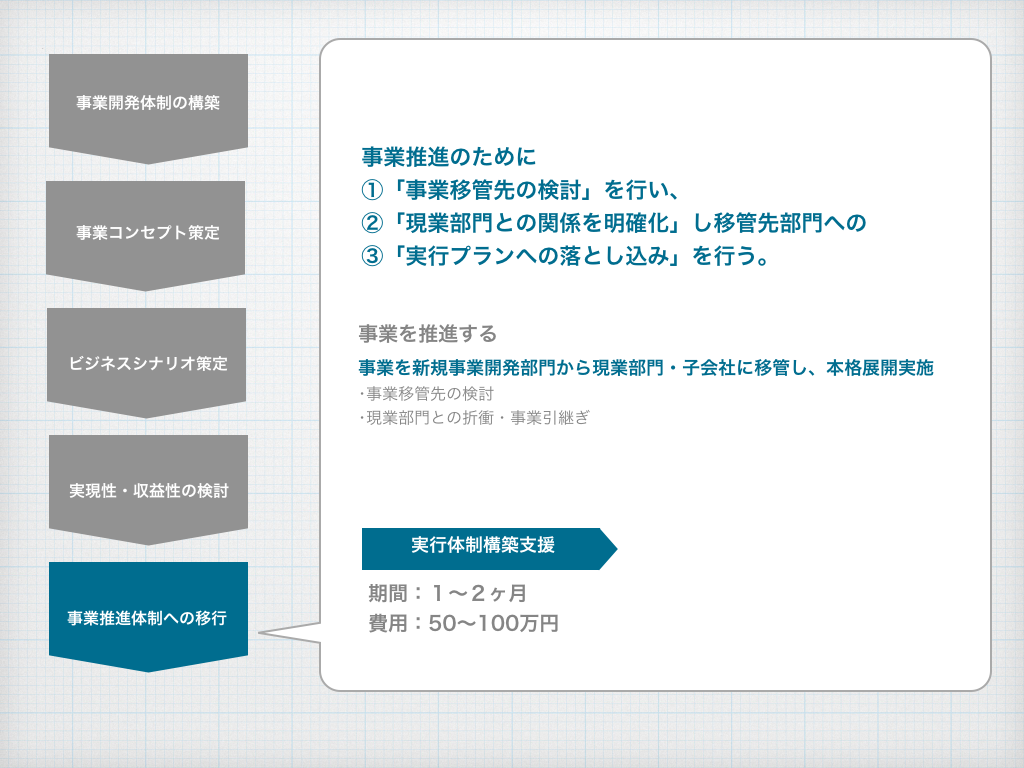Click the heading 事業推進のために

[449, 157]
